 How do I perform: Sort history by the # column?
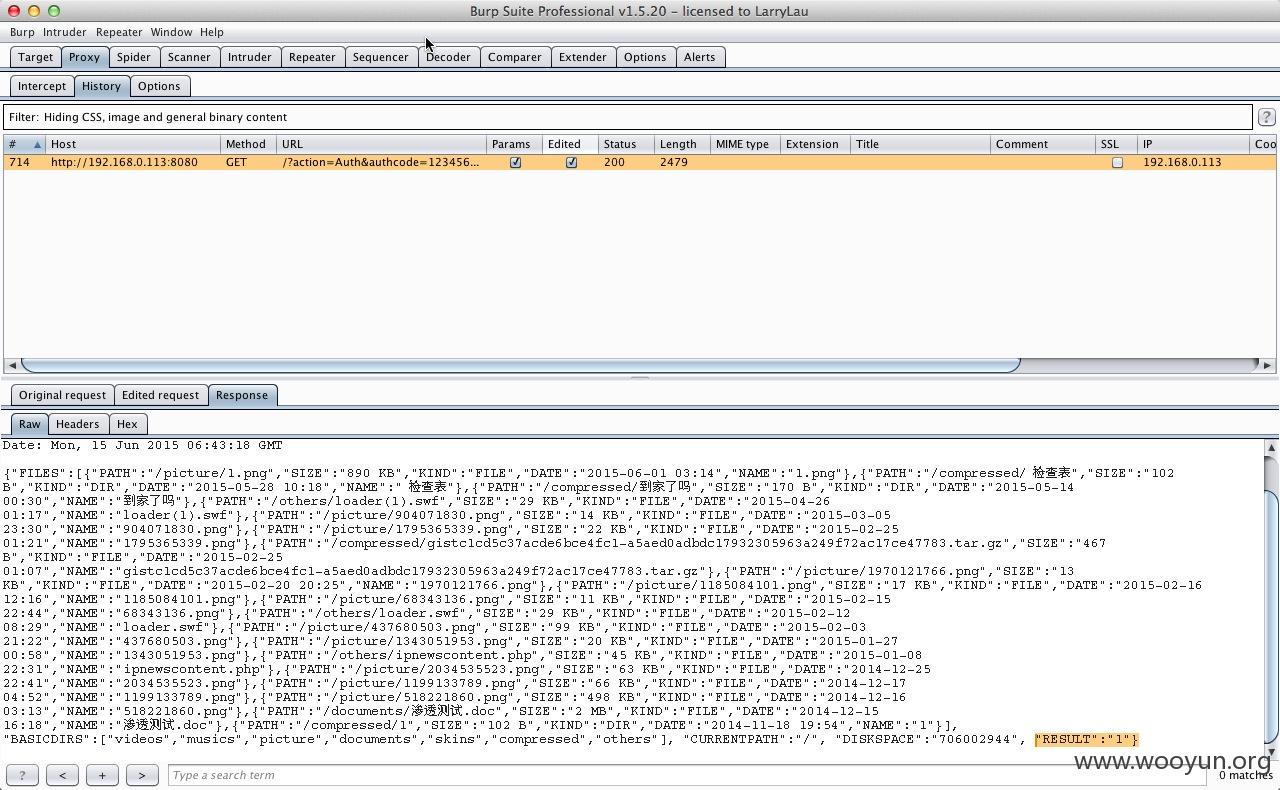[24, 144]
